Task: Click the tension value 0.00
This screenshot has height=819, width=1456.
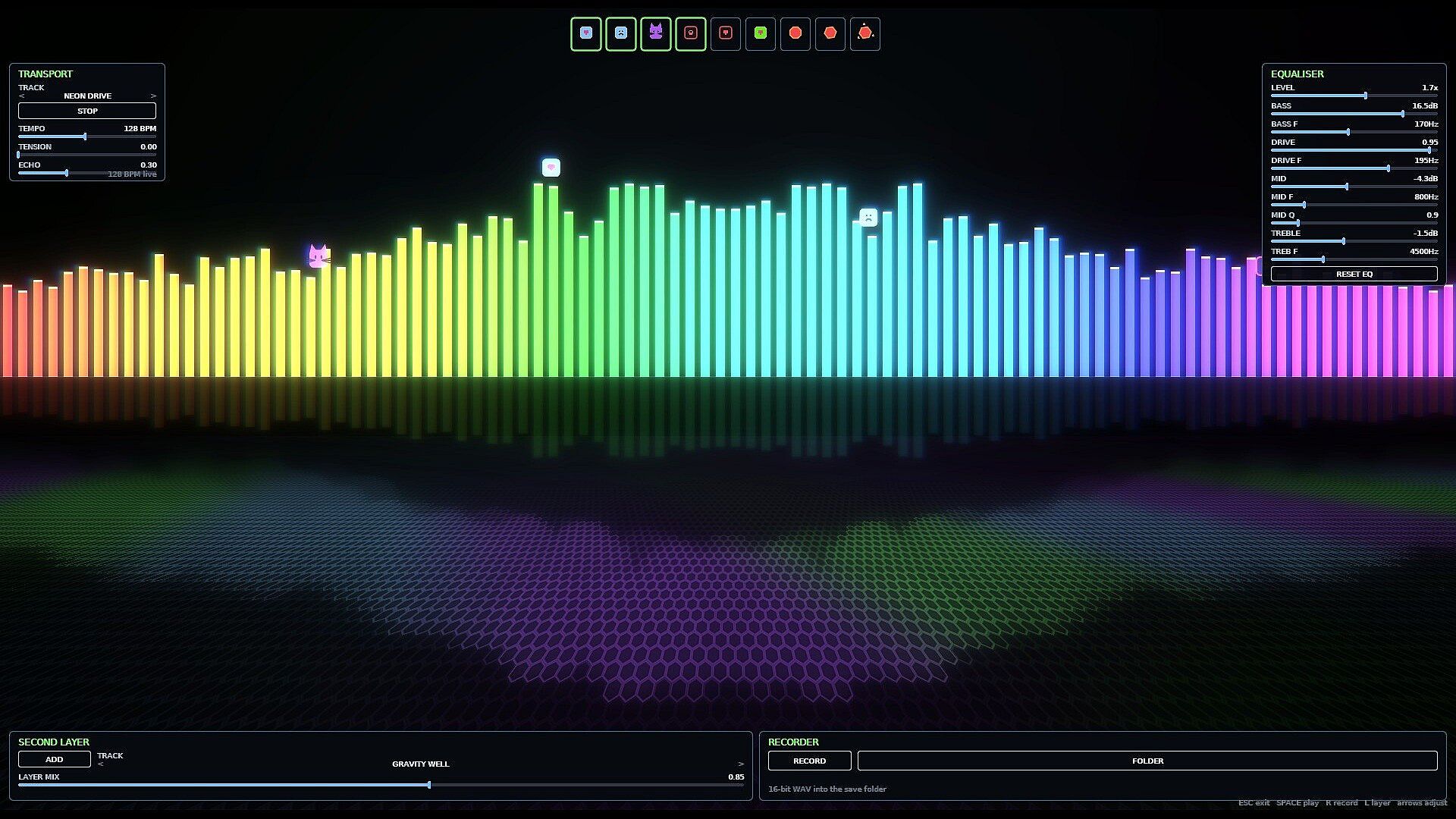Action: pos(149,147)
